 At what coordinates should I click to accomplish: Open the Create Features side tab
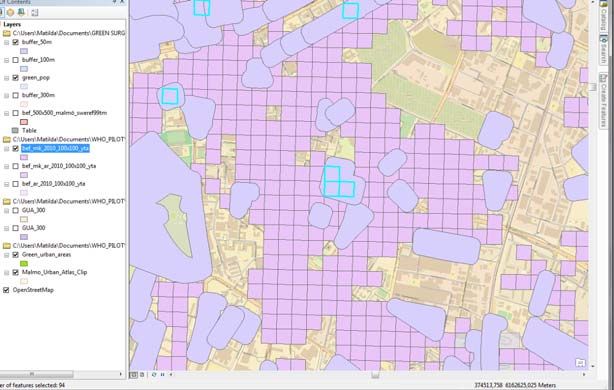603,101
